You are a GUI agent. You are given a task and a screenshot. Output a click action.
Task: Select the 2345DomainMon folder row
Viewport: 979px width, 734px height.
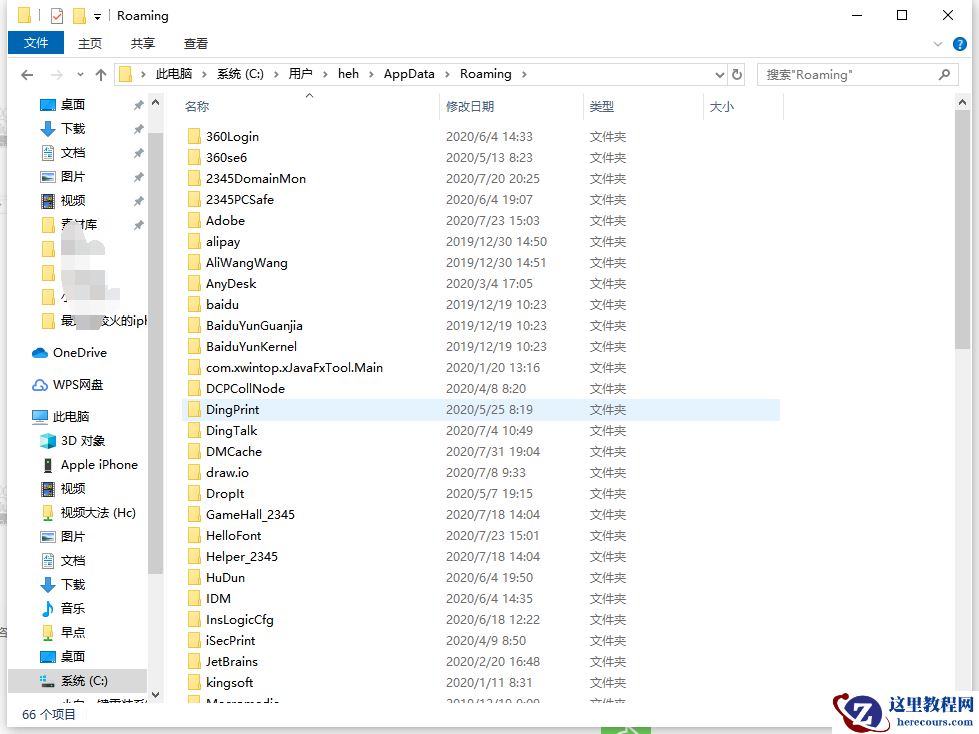coord(481,179)
